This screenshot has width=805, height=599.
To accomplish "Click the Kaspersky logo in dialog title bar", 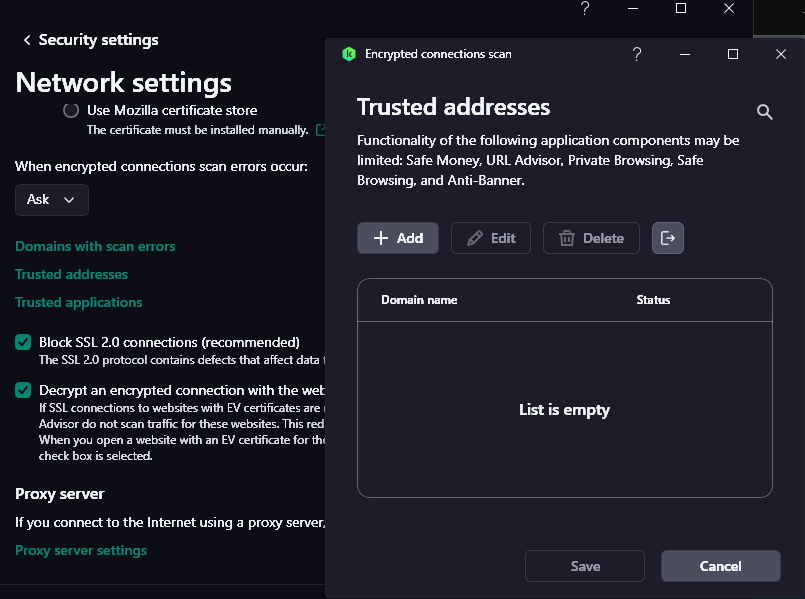I will 349,54.
